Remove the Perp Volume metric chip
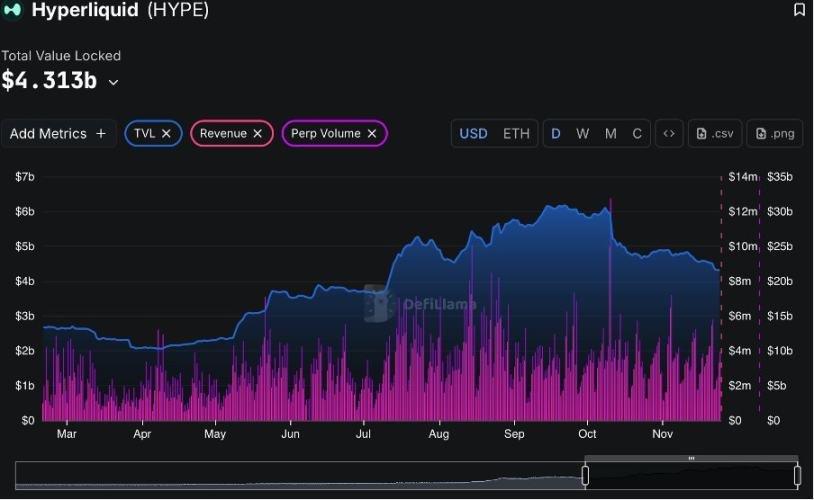This screenshot has height=500, width=814. point(372,133)
